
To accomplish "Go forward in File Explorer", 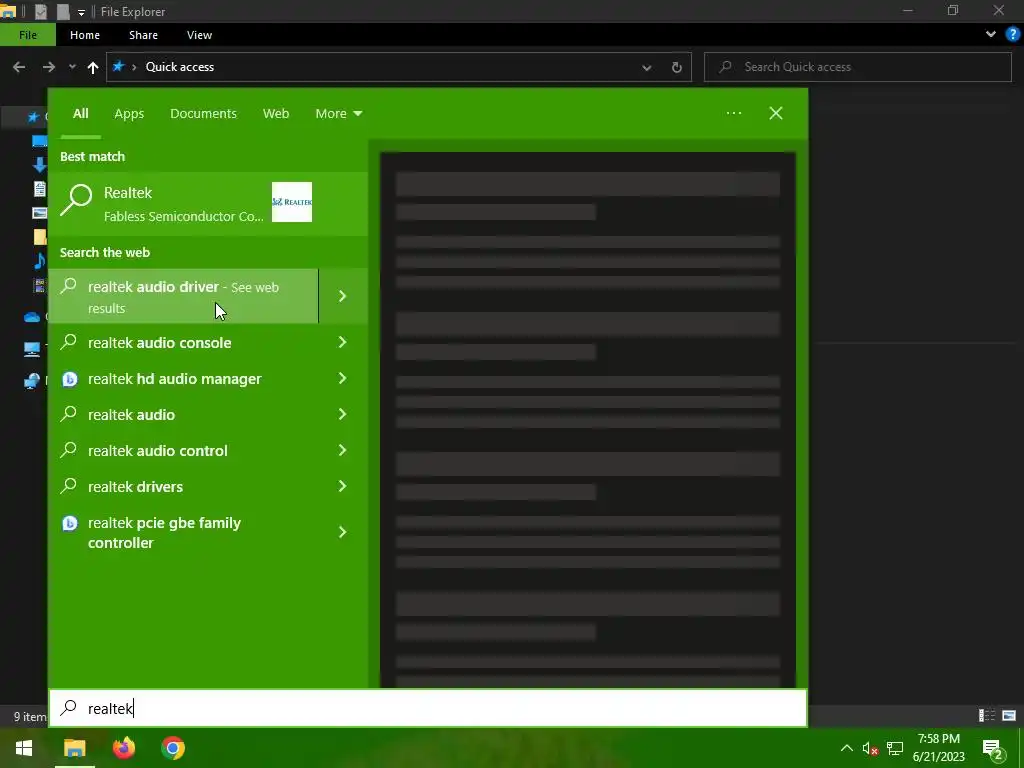I will [x=49, y=67].
